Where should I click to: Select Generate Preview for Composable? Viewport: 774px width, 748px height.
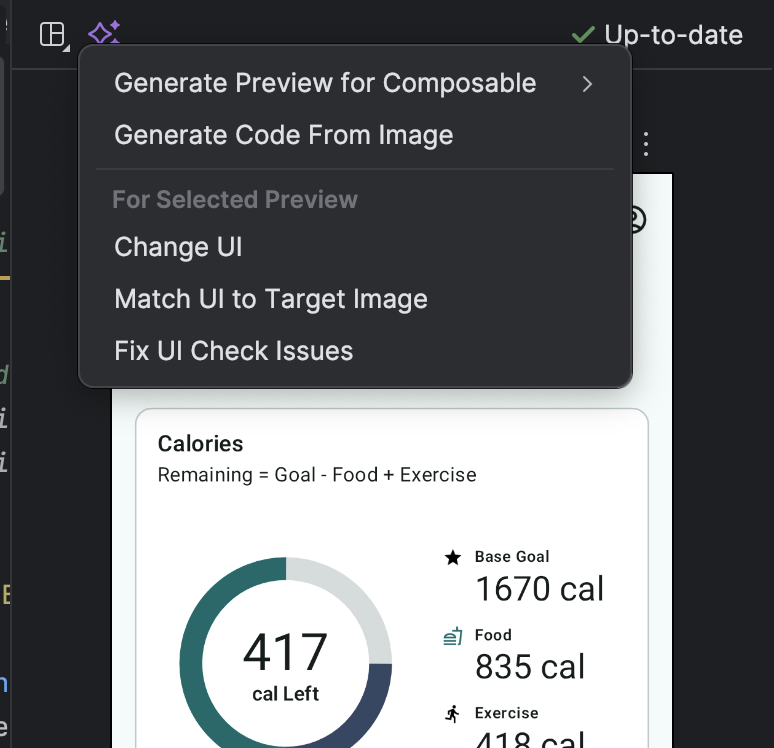(x=325, y=84)
